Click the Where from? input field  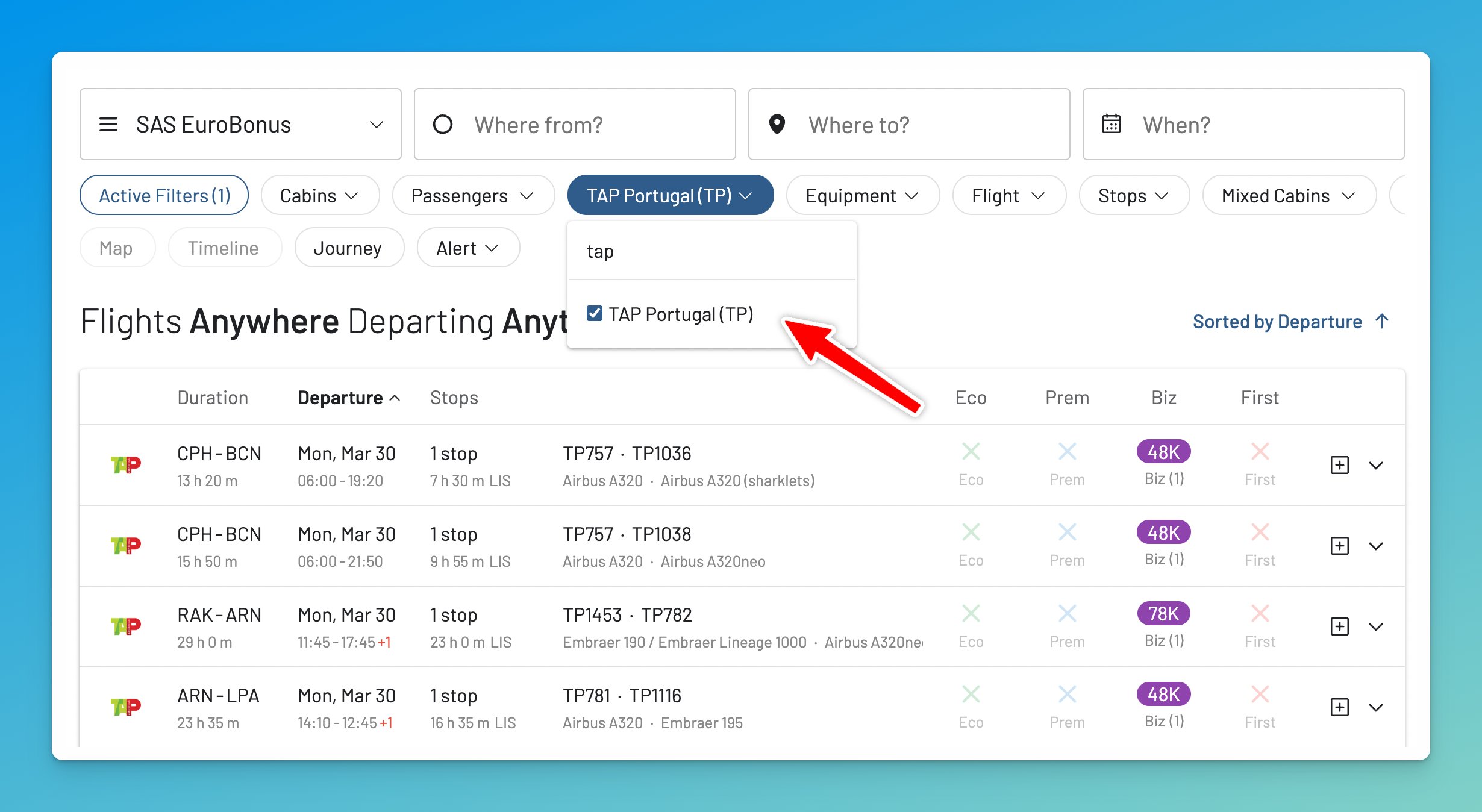click(x=575, y=125)
